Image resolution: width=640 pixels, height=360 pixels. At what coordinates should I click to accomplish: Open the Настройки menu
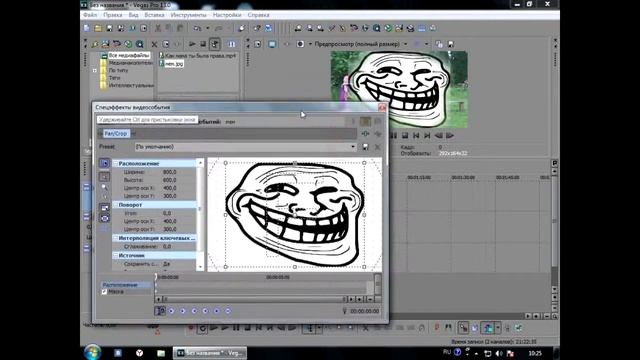227,15
